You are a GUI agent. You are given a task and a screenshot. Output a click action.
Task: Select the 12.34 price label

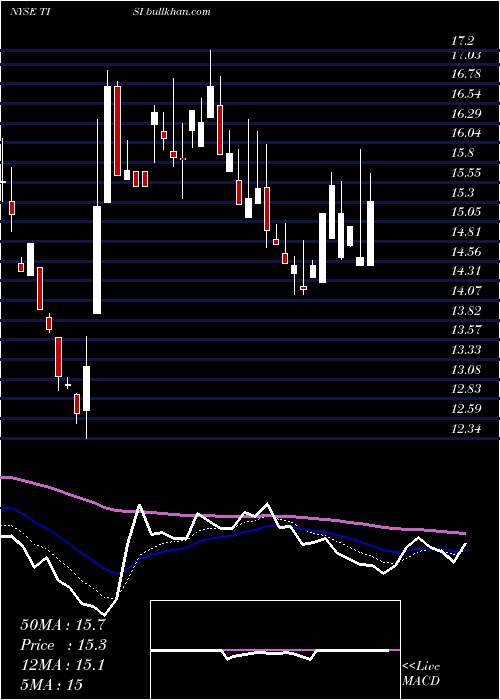click(466, 429)
